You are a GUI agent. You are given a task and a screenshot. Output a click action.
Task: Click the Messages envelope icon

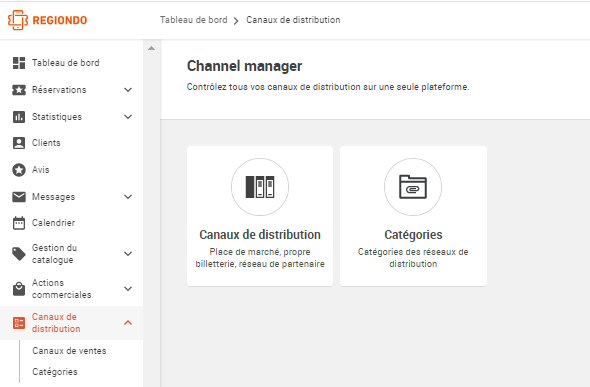19,197
